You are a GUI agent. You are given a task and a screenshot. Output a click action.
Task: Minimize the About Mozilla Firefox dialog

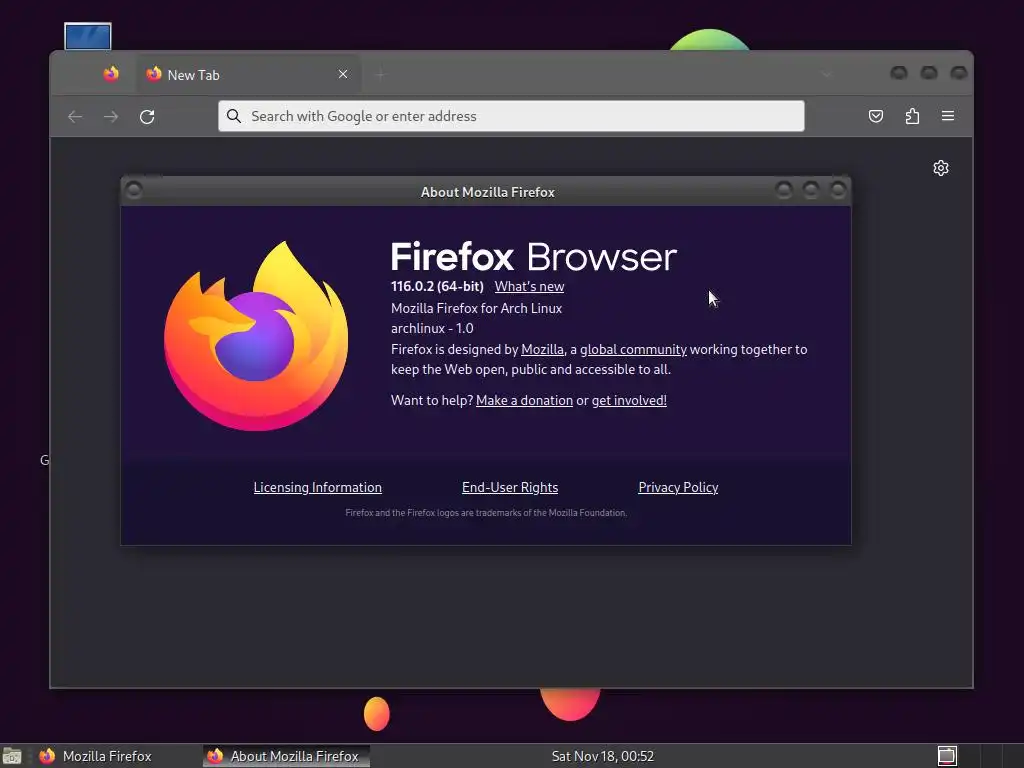pyautogui.click(x=784, y=190)
